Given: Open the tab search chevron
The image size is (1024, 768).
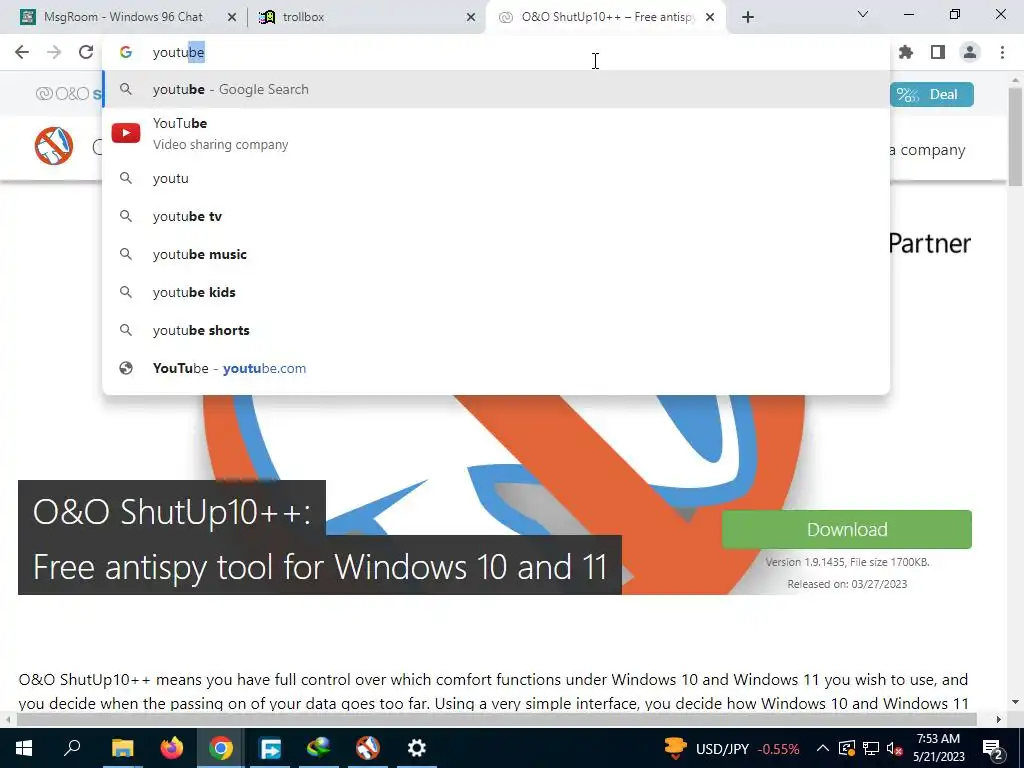Looking at the screenshot, I should [863, 14].
